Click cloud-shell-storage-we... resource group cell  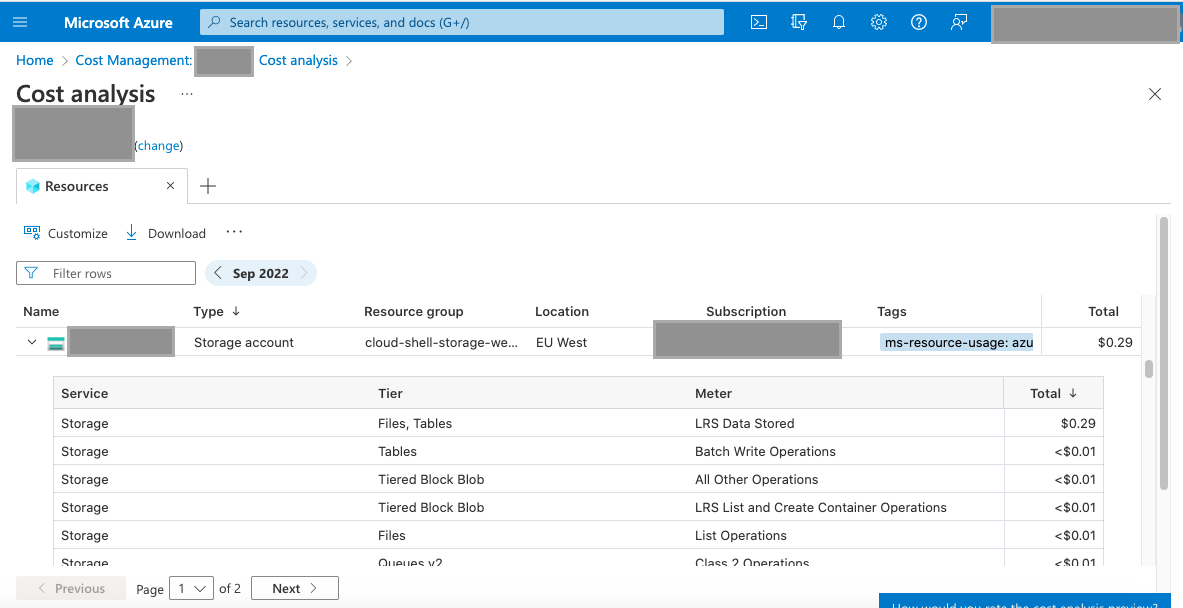[441, 342]
